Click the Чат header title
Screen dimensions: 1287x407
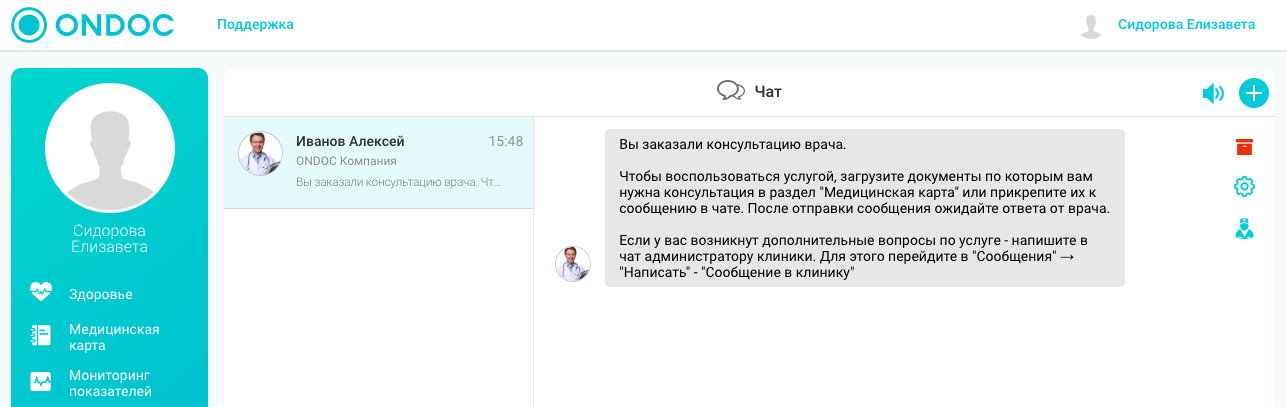click(768, 92)
